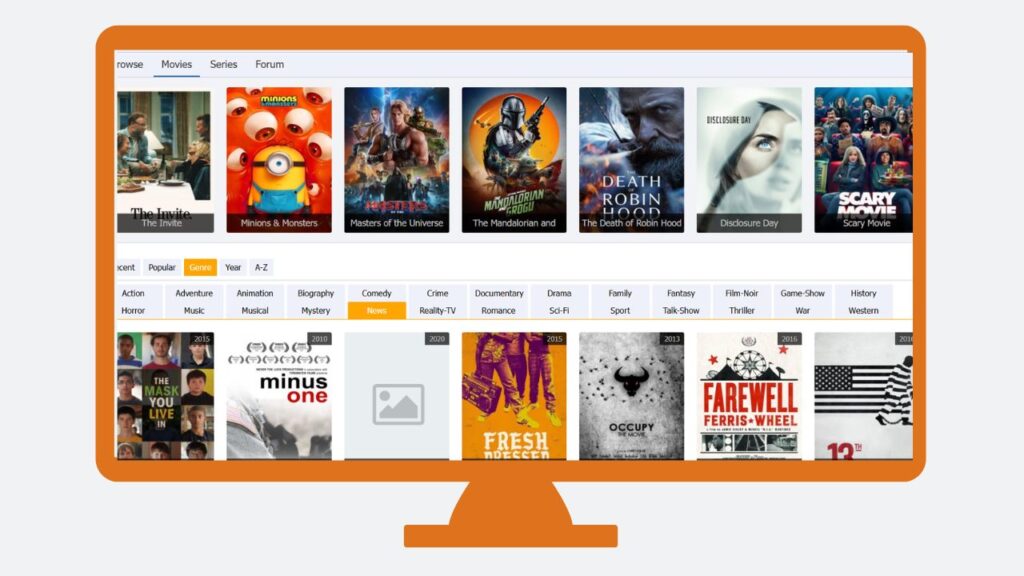The height and width of the screenshot is (576, 1024).
Task: Open Masters of the Universe poster
Action: click(x=396, y=161)
